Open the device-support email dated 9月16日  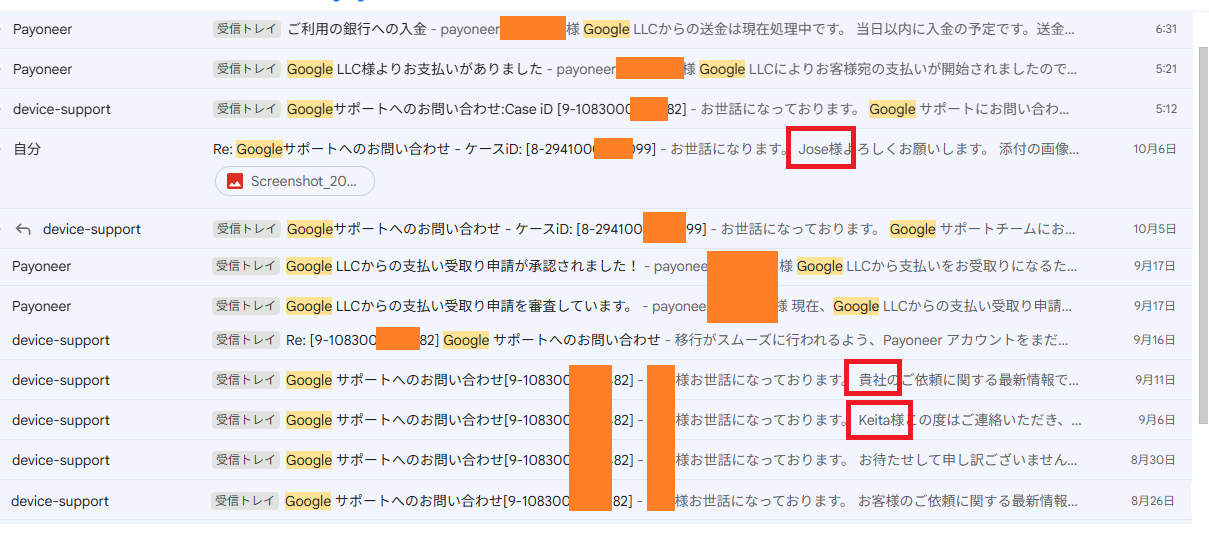click(596, 340)
